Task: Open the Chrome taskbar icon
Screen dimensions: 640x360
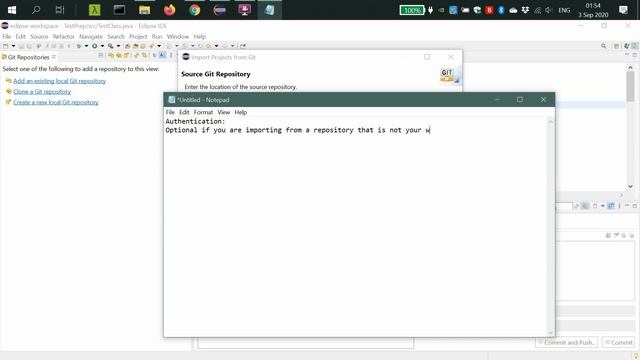Action: click(195, 10)
